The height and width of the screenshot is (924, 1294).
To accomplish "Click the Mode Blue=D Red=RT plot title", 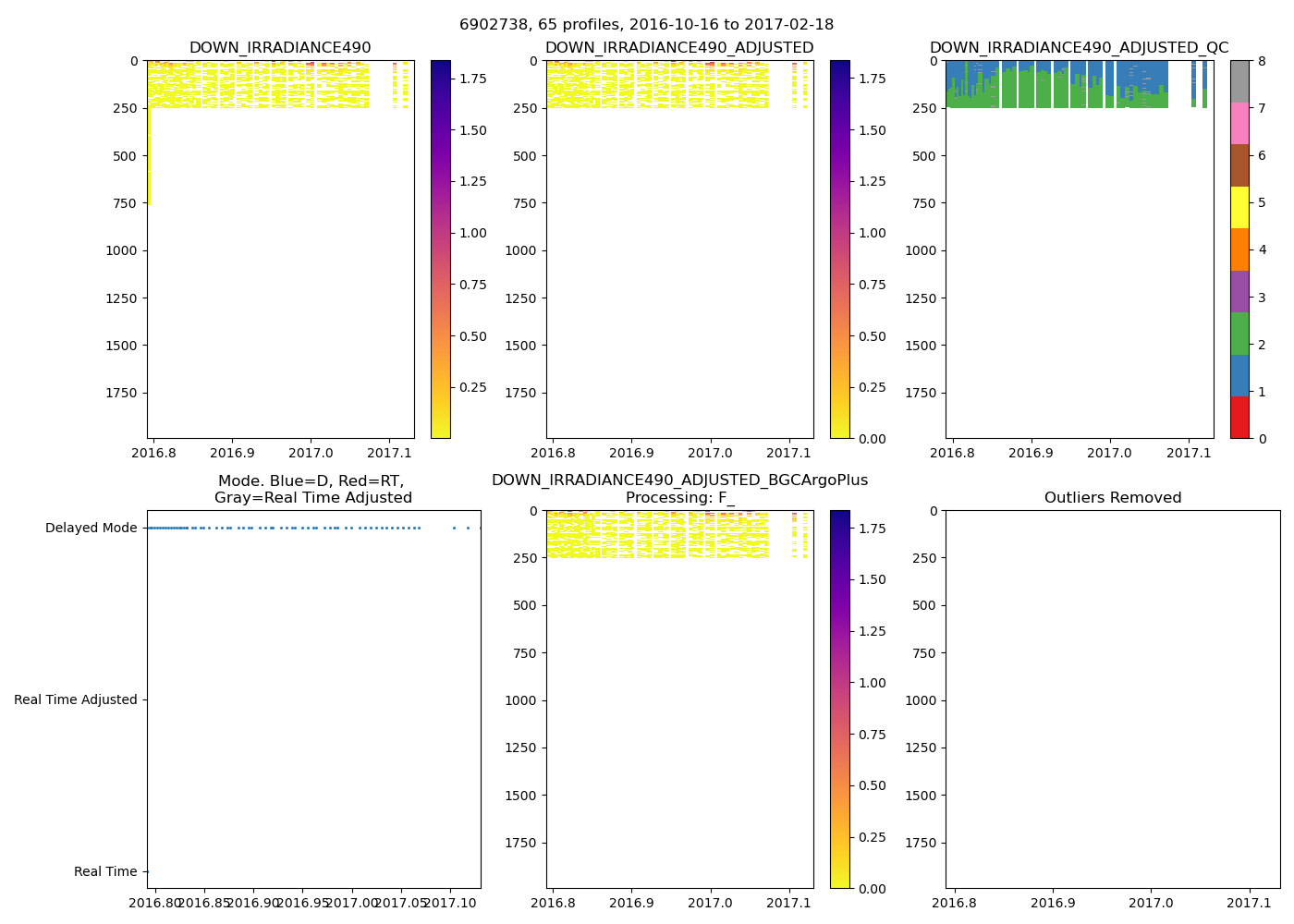I will pyautogui.click(x=312, y=489).
